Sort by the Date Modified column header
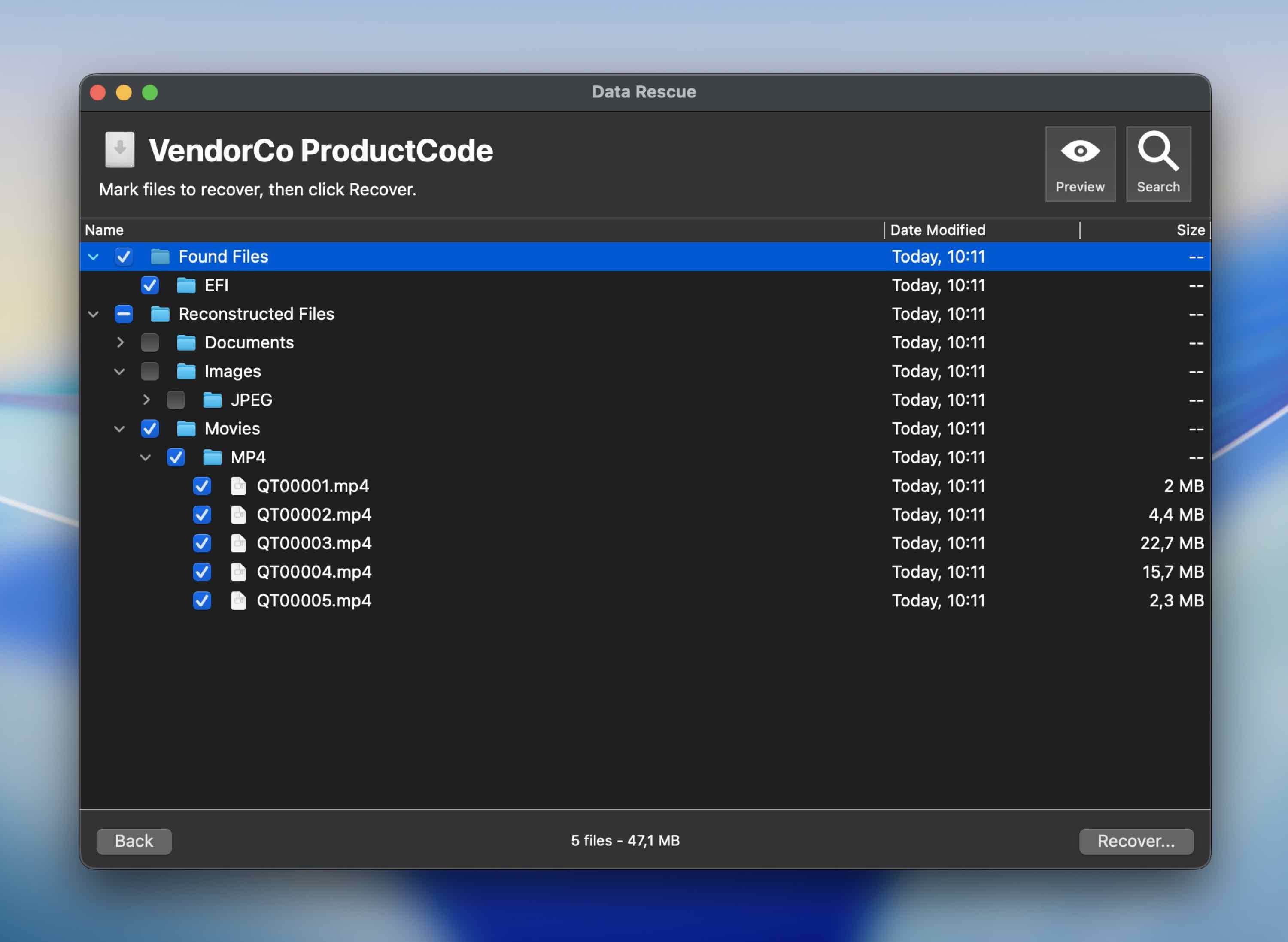Screen dimensions: 1288x942 (x=982, y=230)
